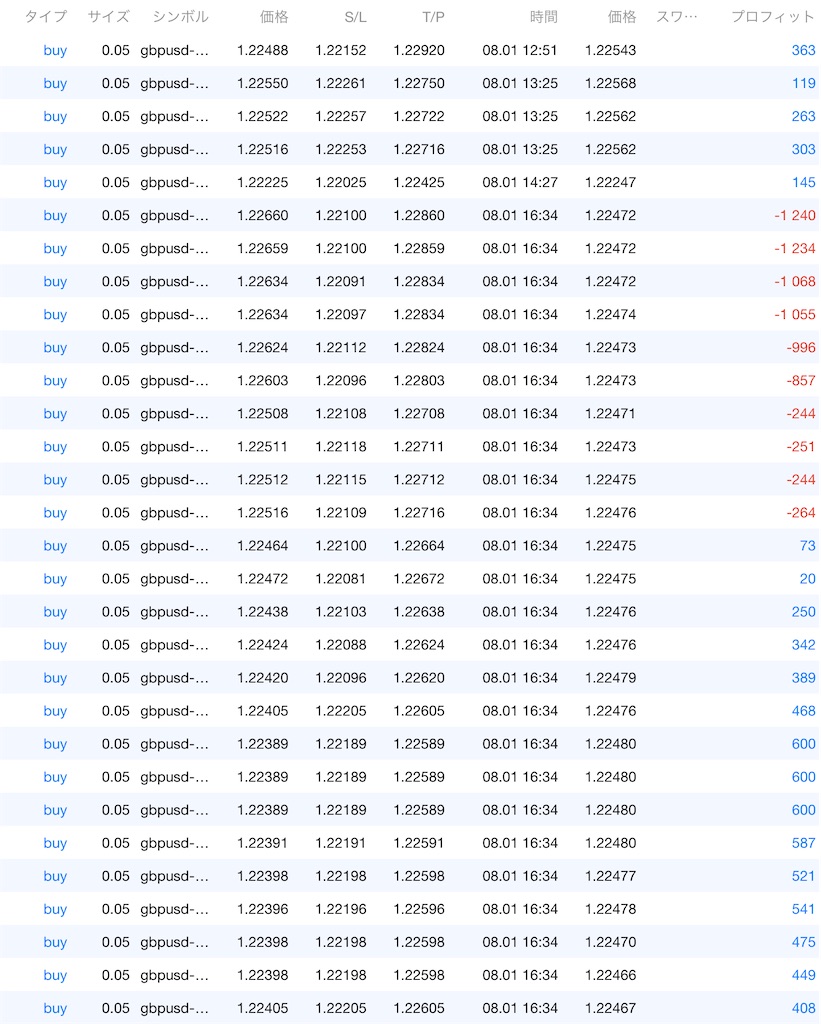Select the profit value 521

803,876
